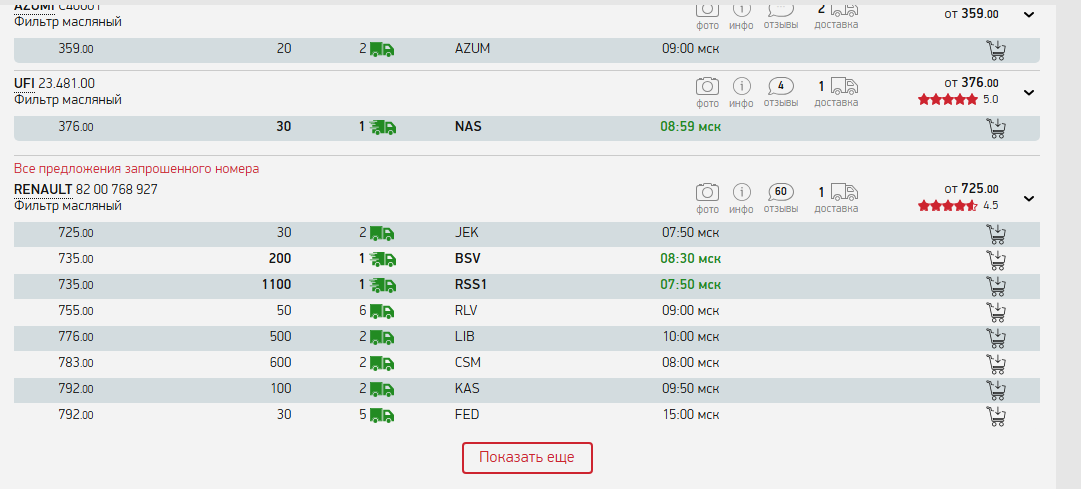Add the KAS 792.00 offer to cart
Viewport: 1081px width, 489px height.
[996, 389]
